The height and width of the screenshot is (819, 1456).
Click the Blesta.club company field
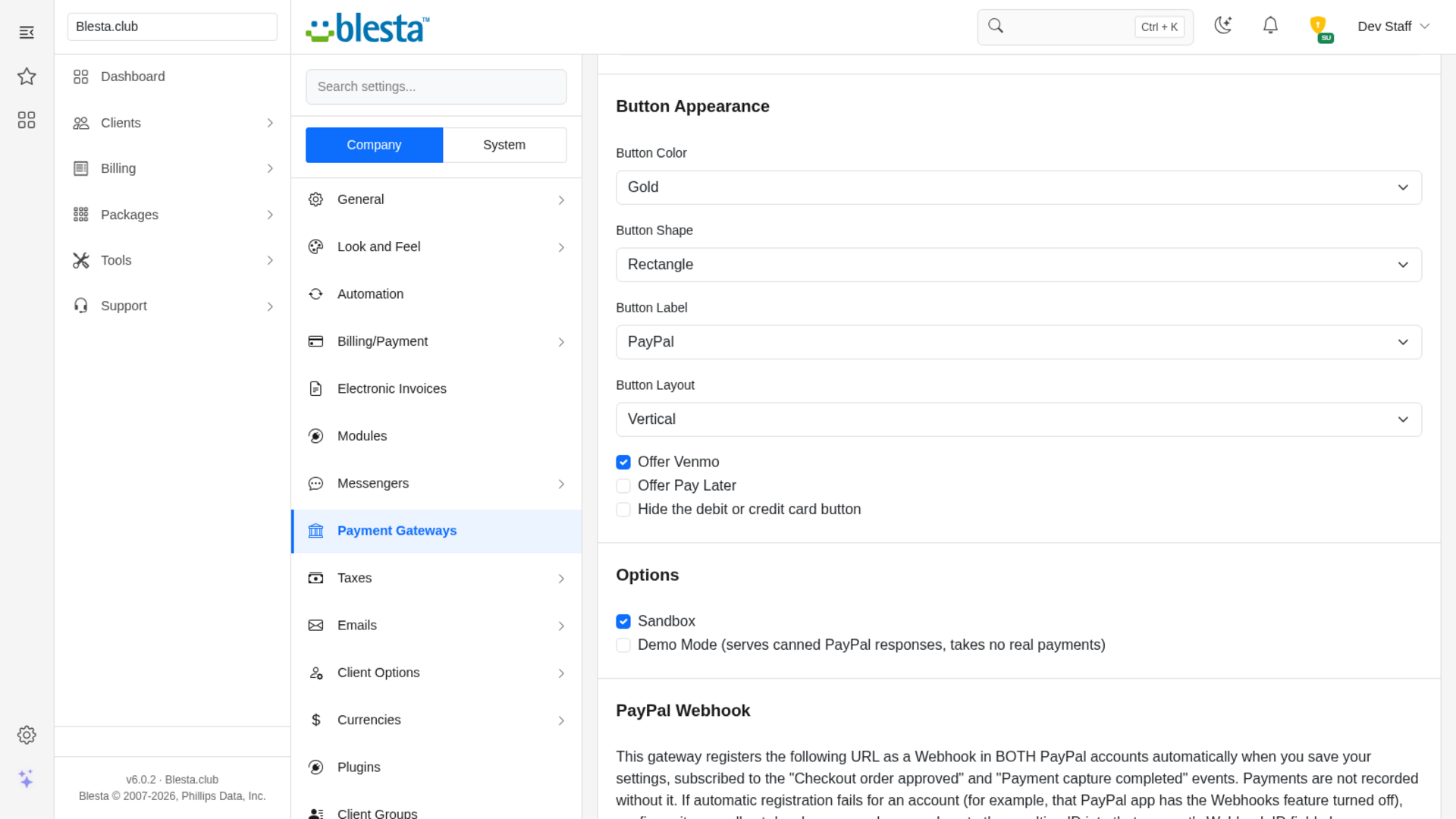[x=172, y=27]
